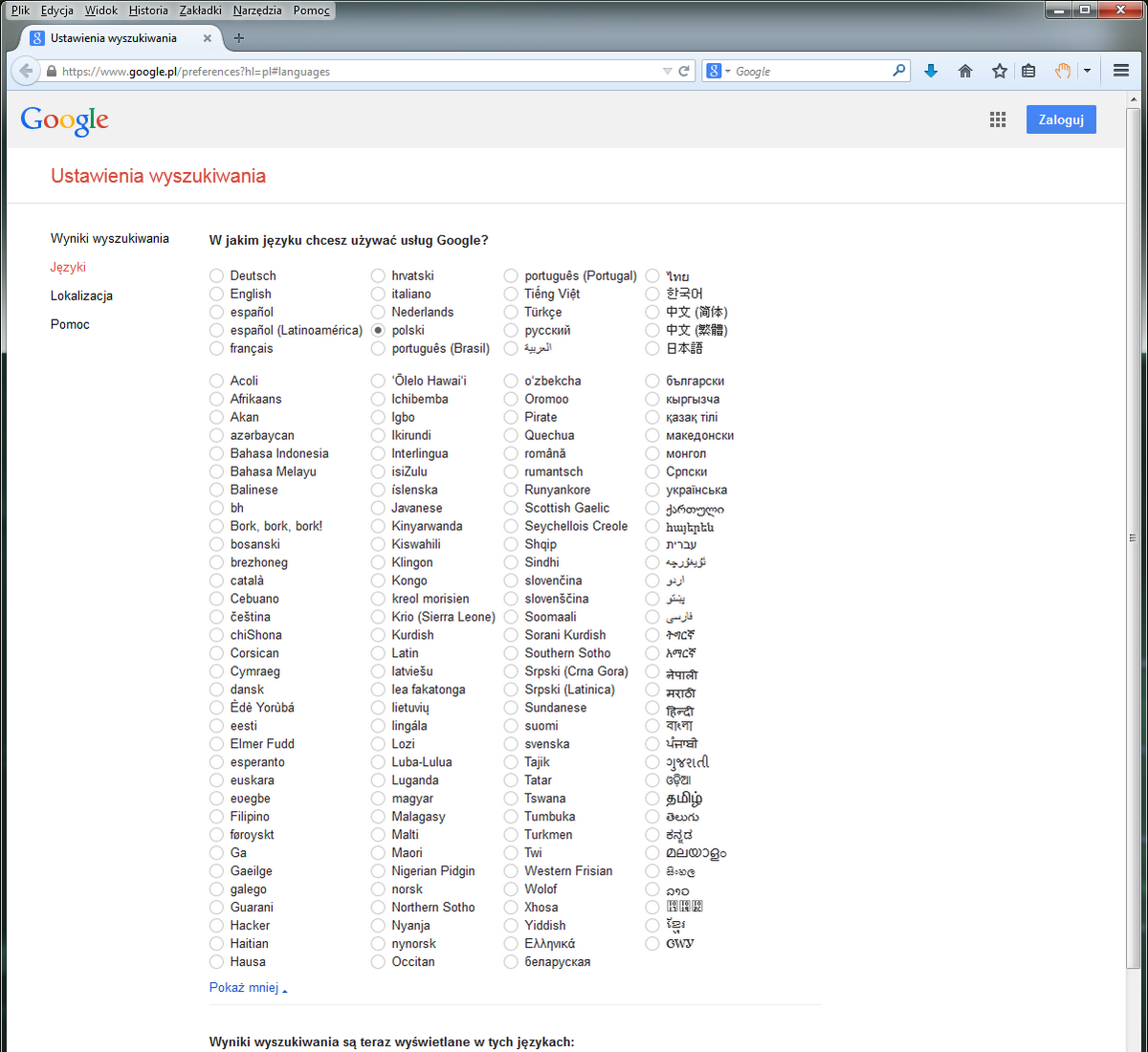Open the Narzędzia menu
The height and width of the screenshot is (1052, 1148).
pos(257,11)
